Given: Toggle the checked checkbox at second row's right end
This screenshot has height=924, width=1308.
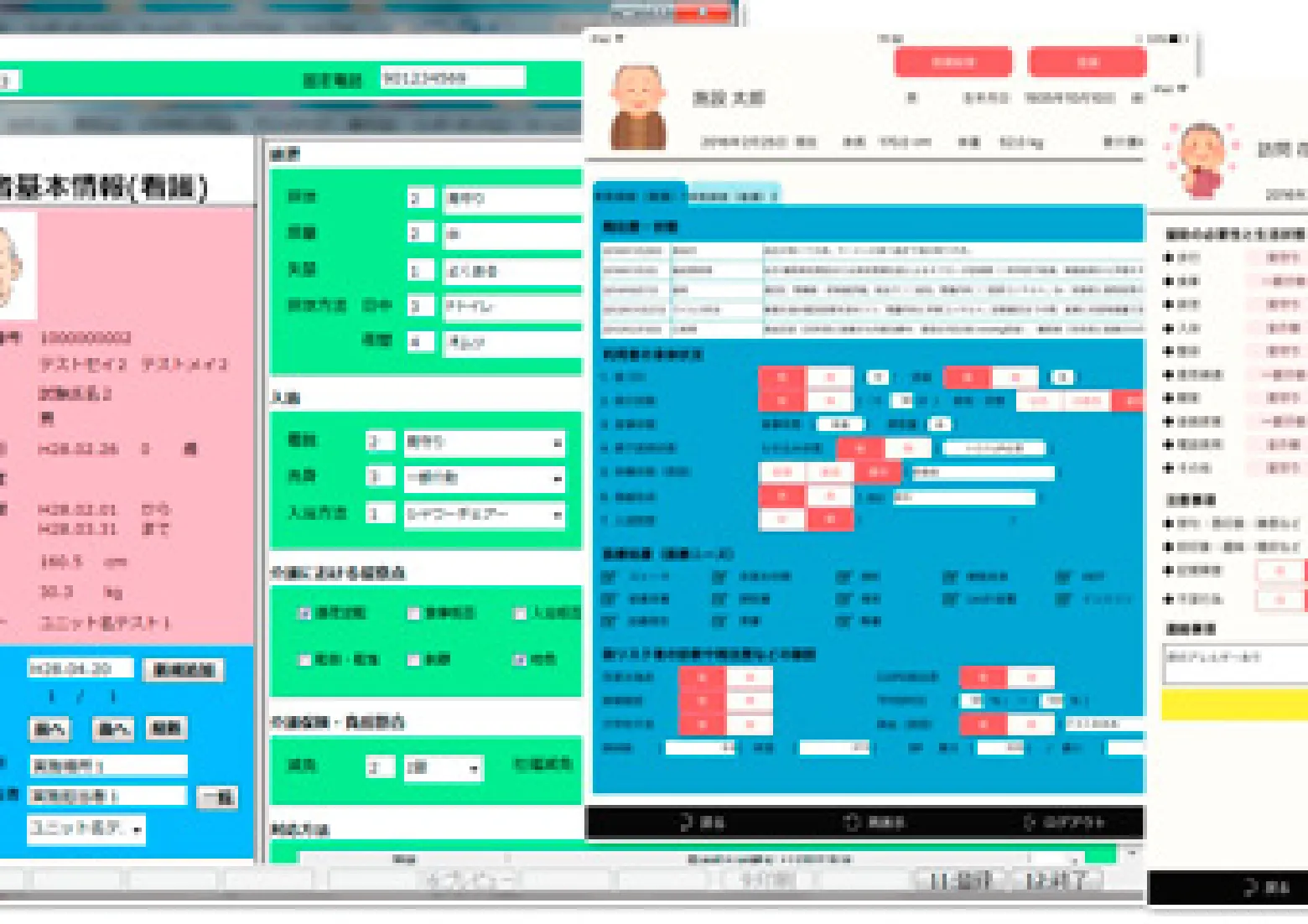Looking at the screenshot, I should tap(520, 660).
